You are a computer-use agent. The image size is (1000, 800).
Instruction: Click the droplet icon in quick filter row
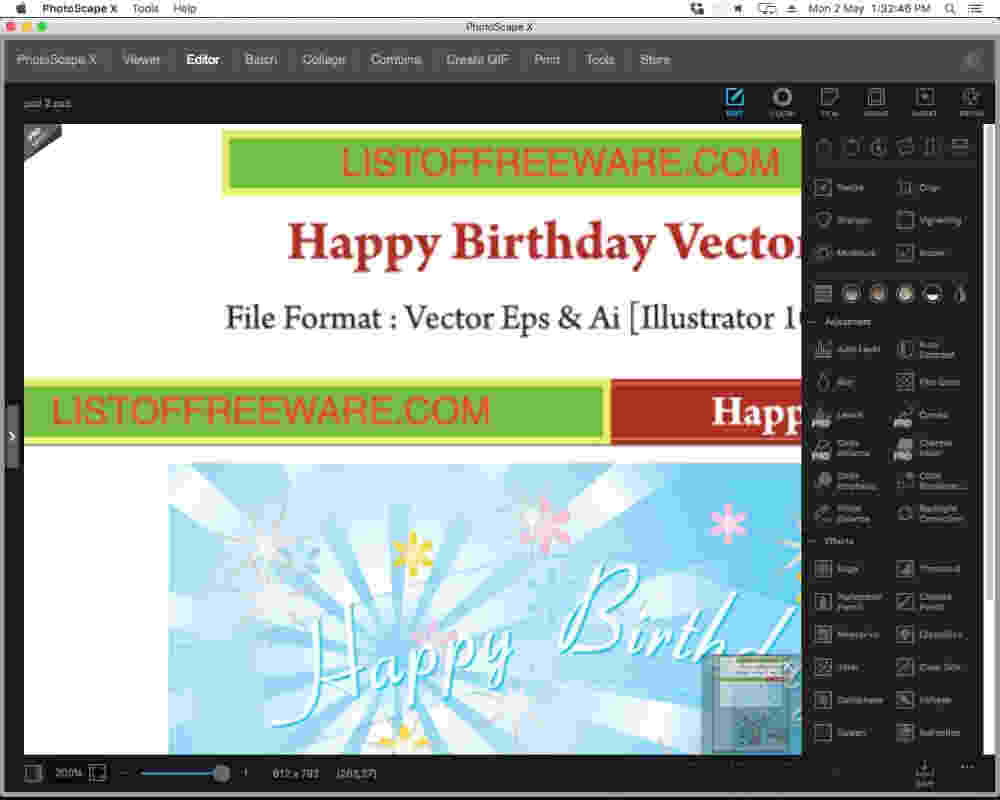pos(960,293)
